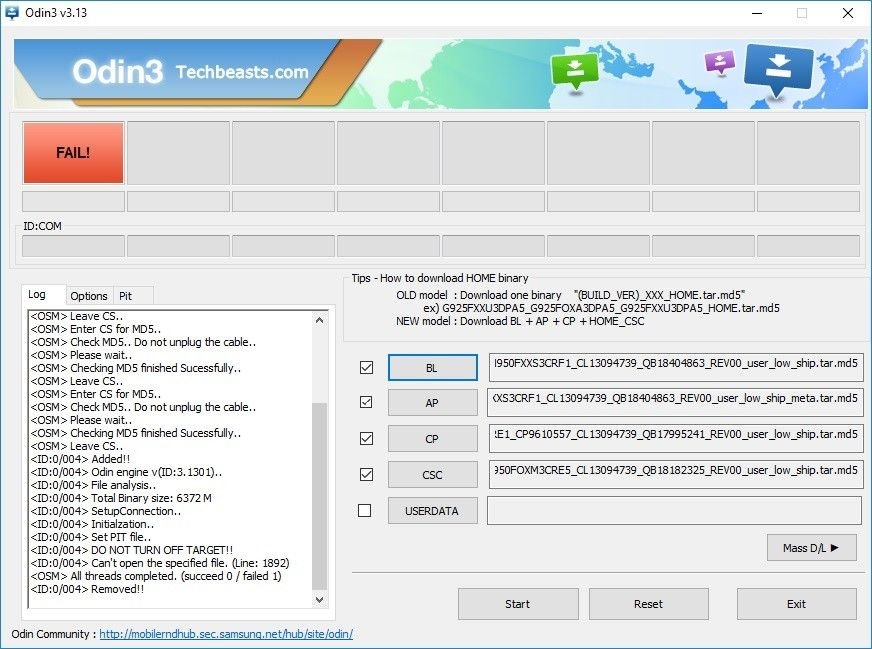
Task: Click the log scrollbar up arrow
Action: click(319, 320)
